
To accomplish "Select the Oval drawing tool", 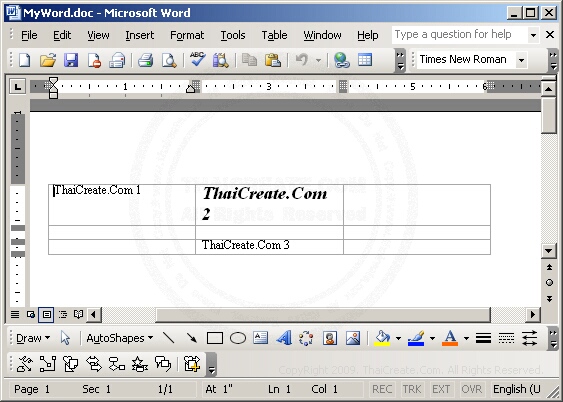I will click(238, 338).
